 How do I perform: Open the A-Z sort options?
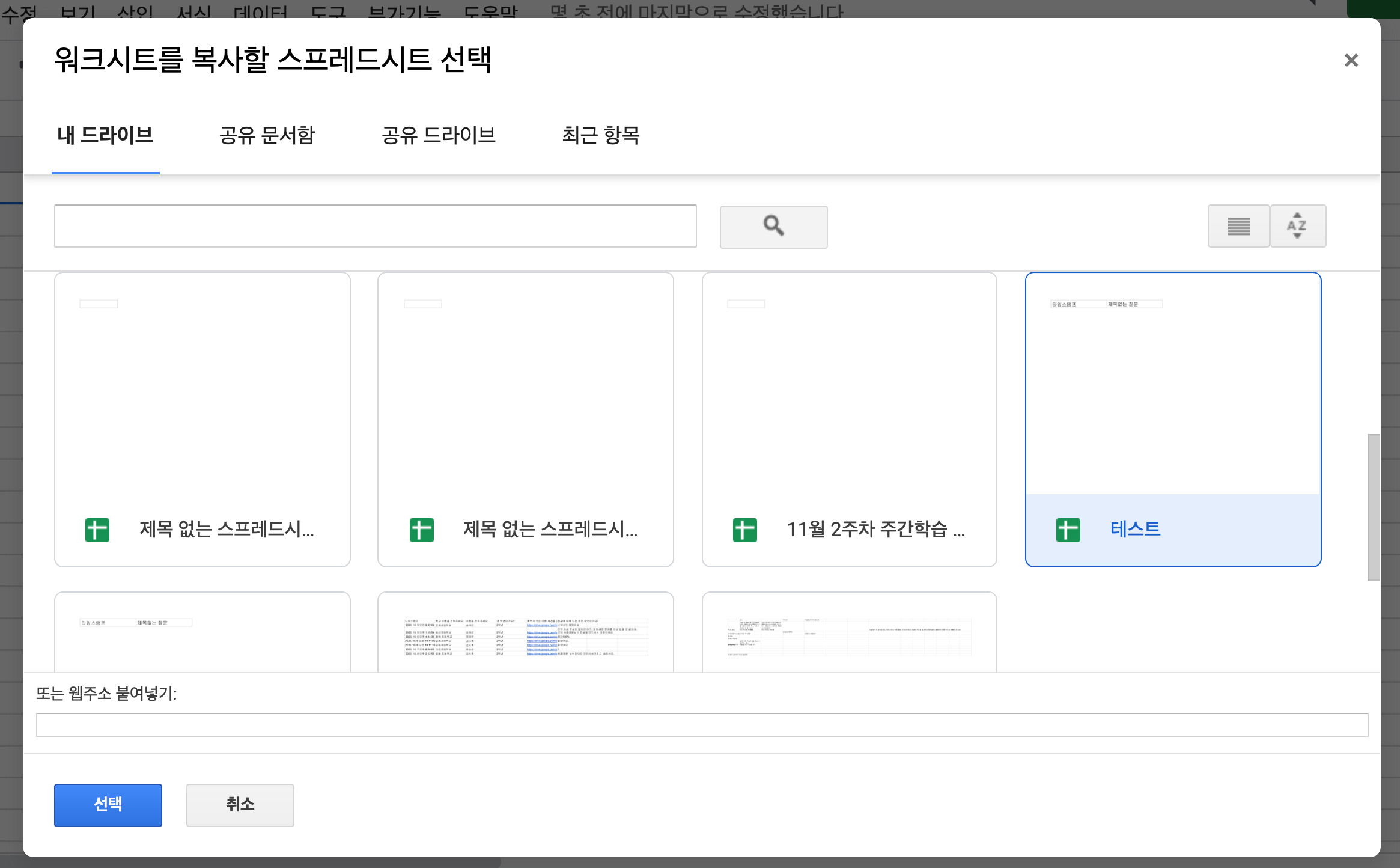1297,227
